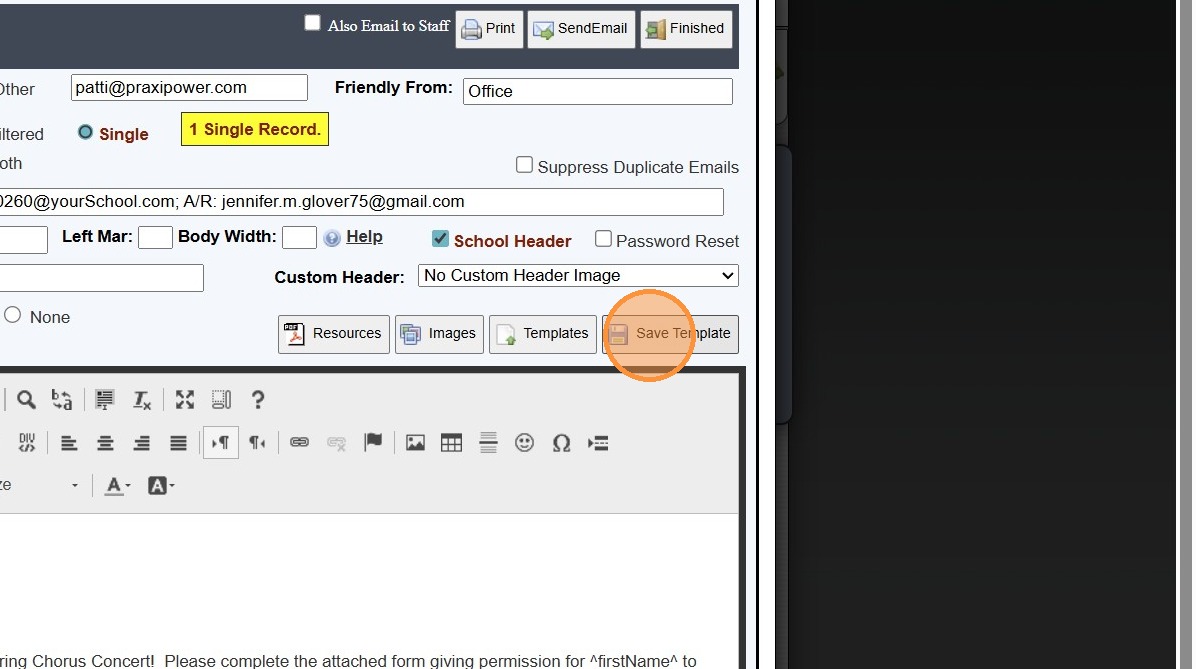Click Save Template button
The height and width of the screenshot is (669, 1196).
pos(670,334)
